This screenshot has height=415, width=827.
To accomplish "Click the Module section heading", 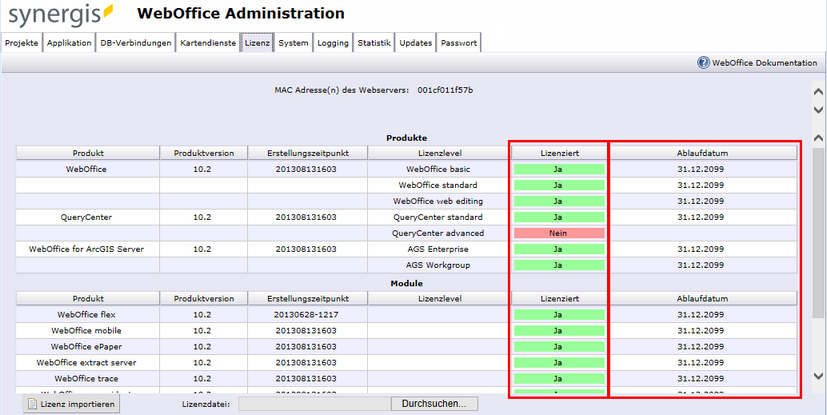I will (407, 284).
